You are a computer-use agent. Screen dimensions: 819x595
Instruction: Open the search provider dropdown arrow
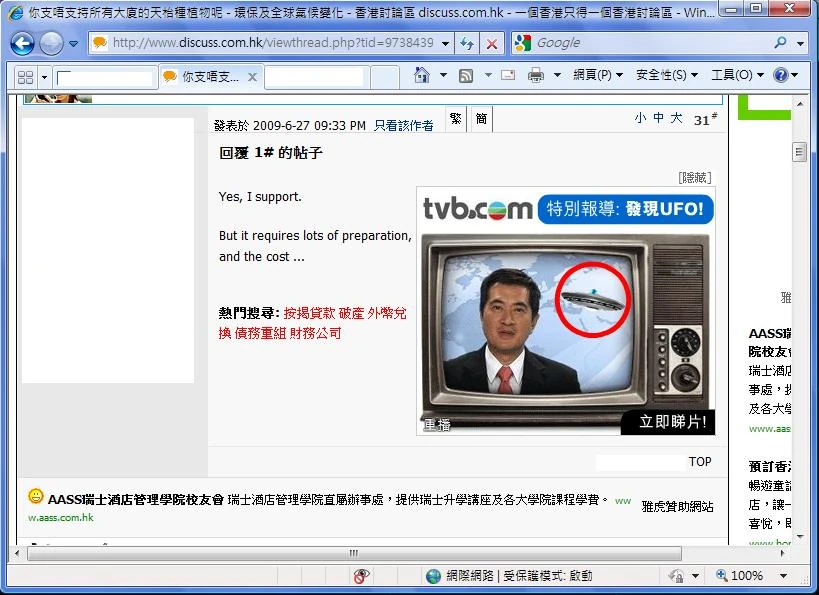coord(800,43)
